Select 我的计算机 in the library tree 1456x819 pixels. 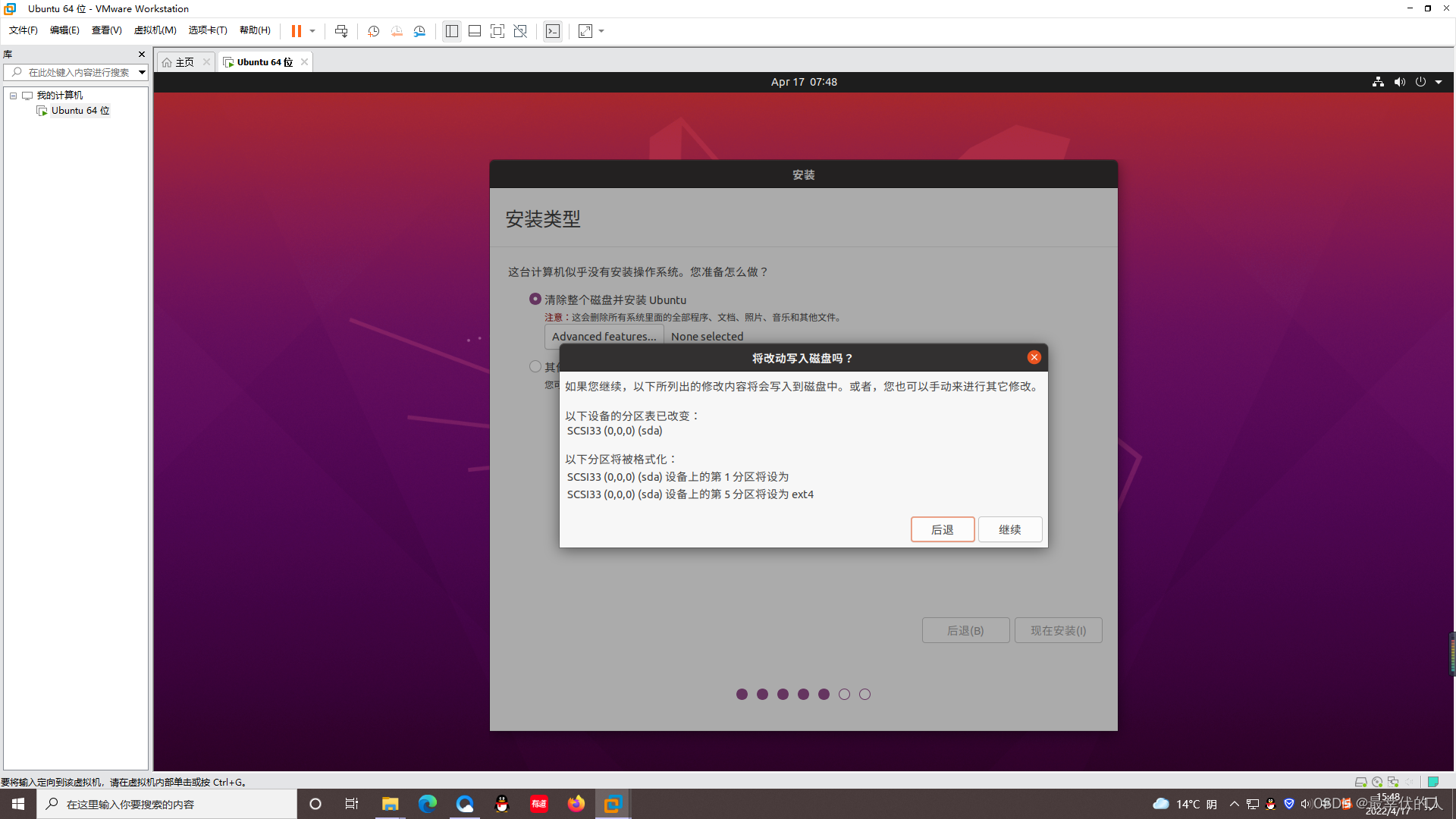coord(59,96)
